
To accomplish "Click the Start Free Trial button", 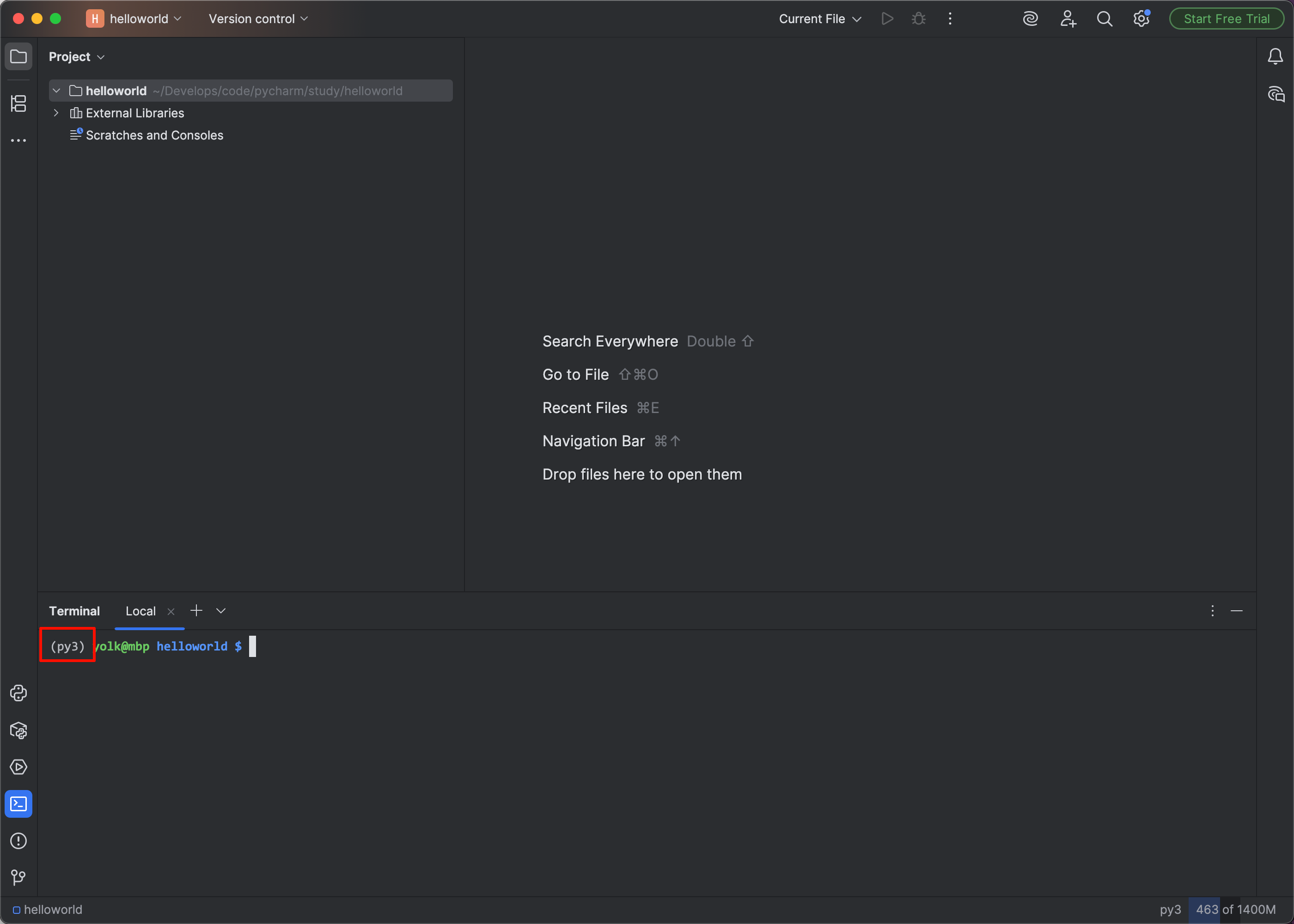I will 1226,19.
